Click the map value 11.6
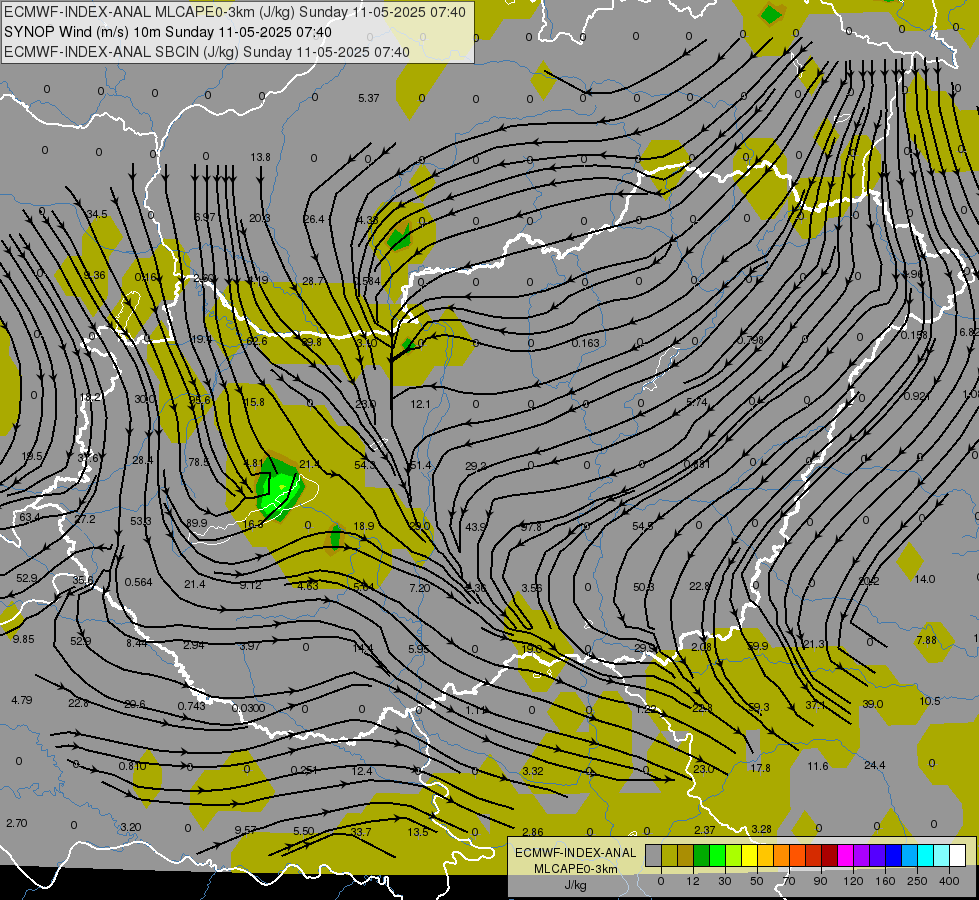Image resolution: width=979 pixels, height=900 pixels. [817, 766]
